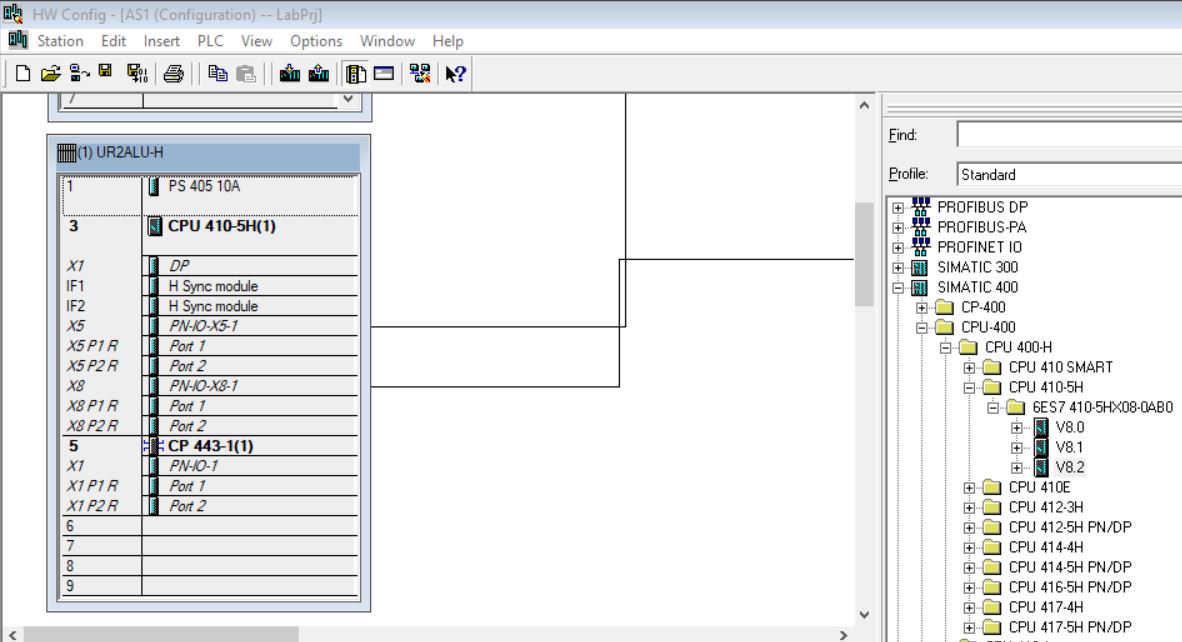1182x642 pixels.
Task: Click the PROFINET IO network icon in catalog
Action: coord(921,246)
